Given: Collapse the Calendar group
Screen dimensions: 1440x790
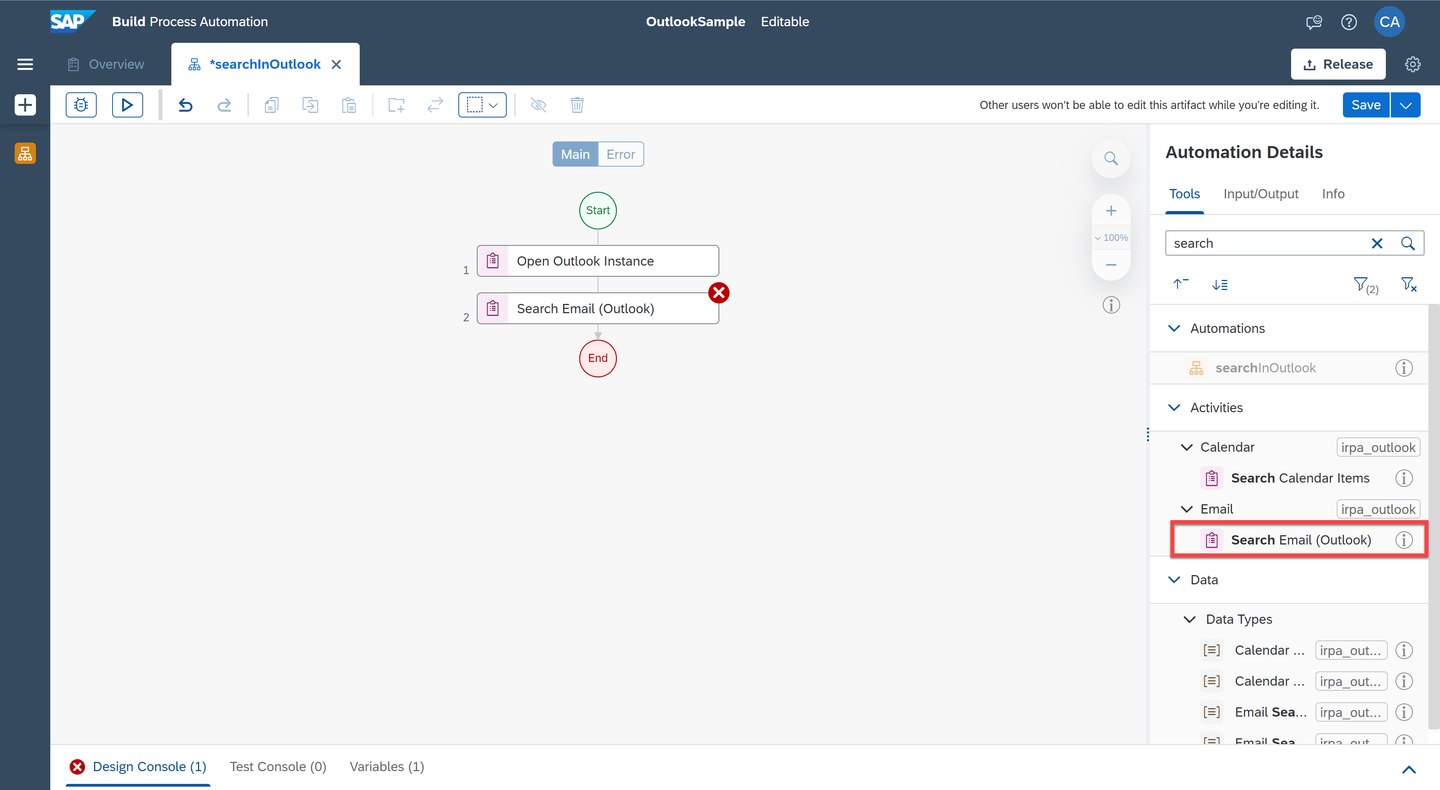Looking at the screenshot, I should click(1187, 447).
